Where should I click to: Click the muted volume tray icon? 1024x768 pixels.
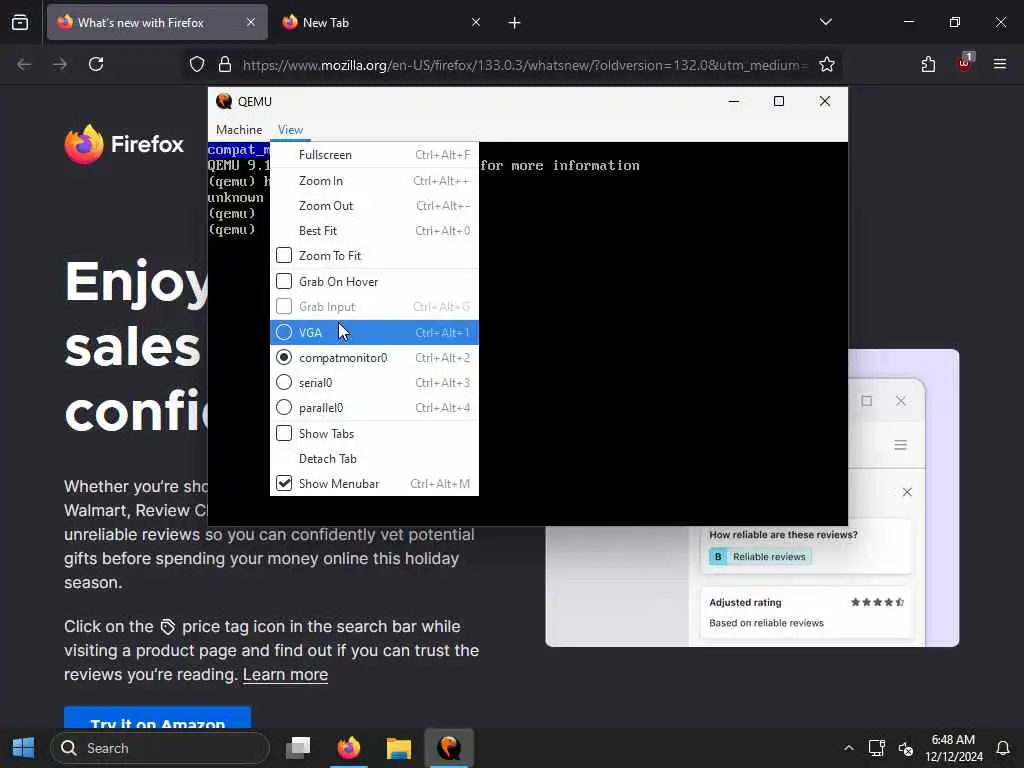(x=906, y=748)
